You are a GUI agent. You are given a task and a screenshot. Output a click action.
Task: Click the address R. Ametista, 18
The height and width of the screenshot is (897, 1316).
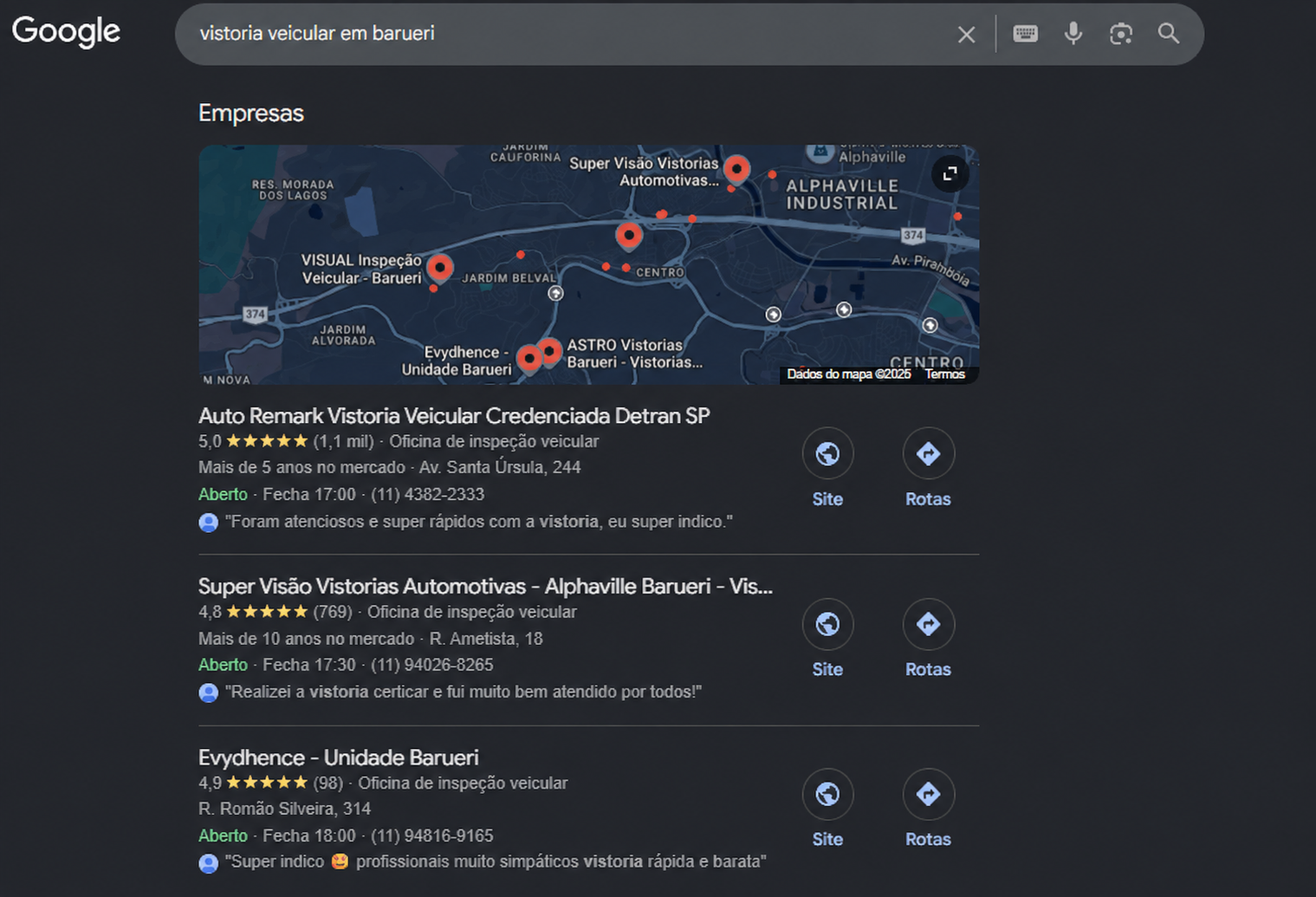click(x=486, y=639)
